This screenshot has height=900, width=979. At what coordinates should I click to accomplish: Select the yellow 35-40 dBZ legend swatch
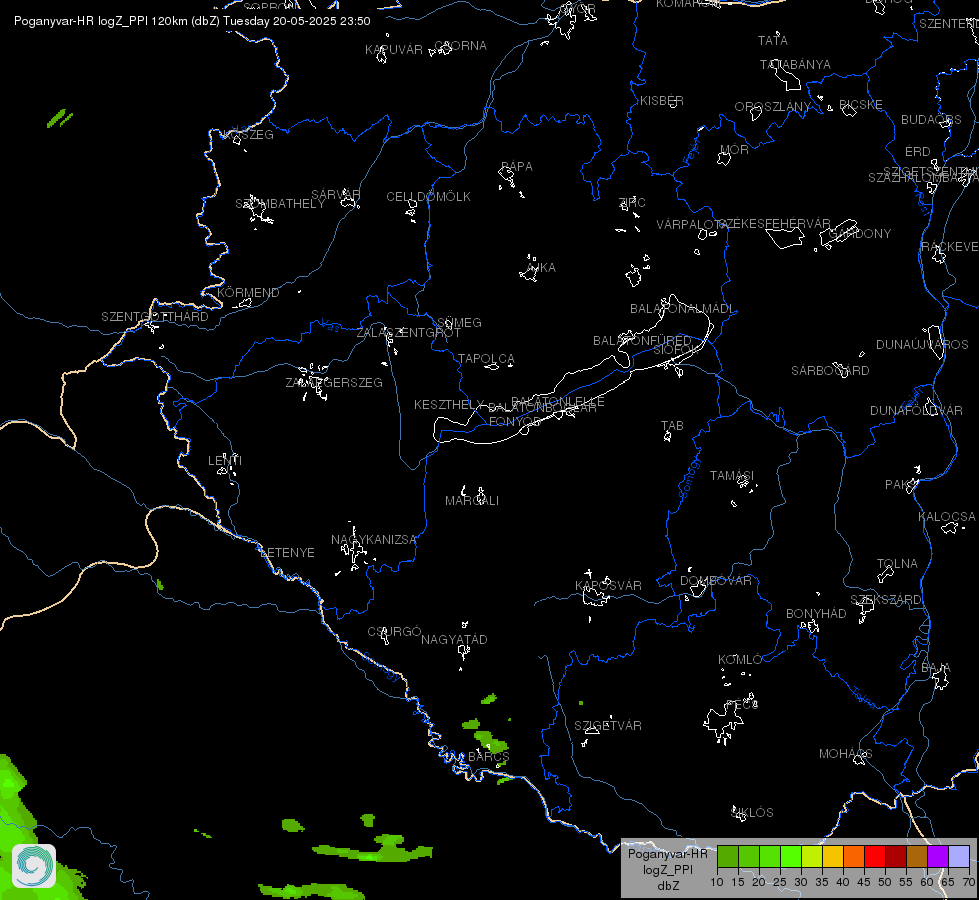(833, 856)
